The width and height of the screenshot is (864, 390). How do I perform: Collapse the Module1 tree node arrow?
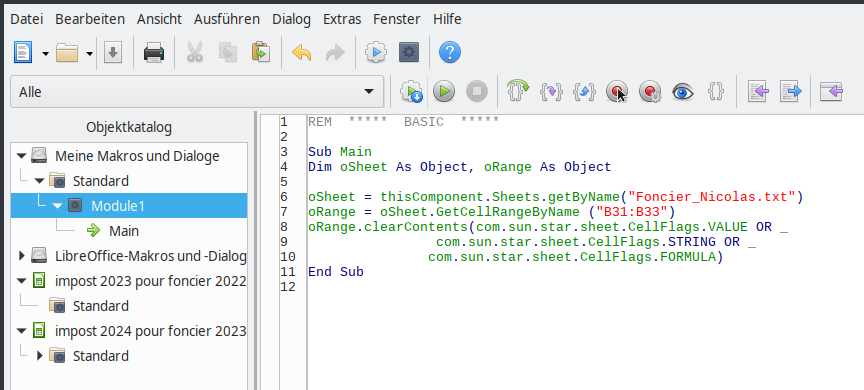pyautogui.click(x=58, y=206)
